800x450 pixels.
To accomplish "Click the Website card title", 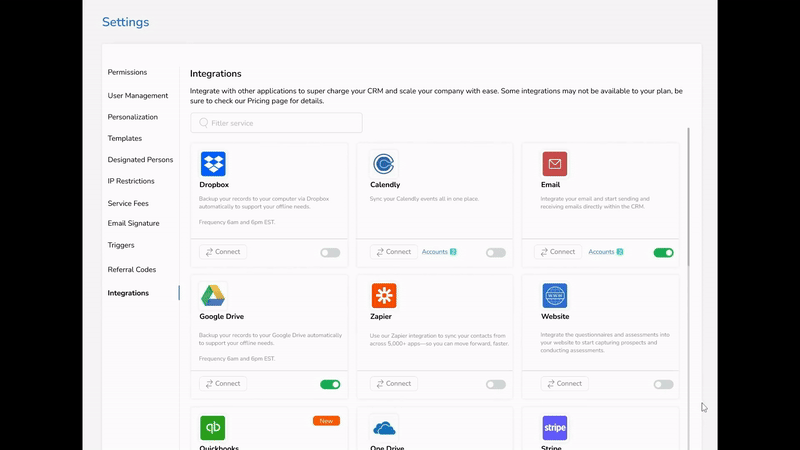I will 555,316.
